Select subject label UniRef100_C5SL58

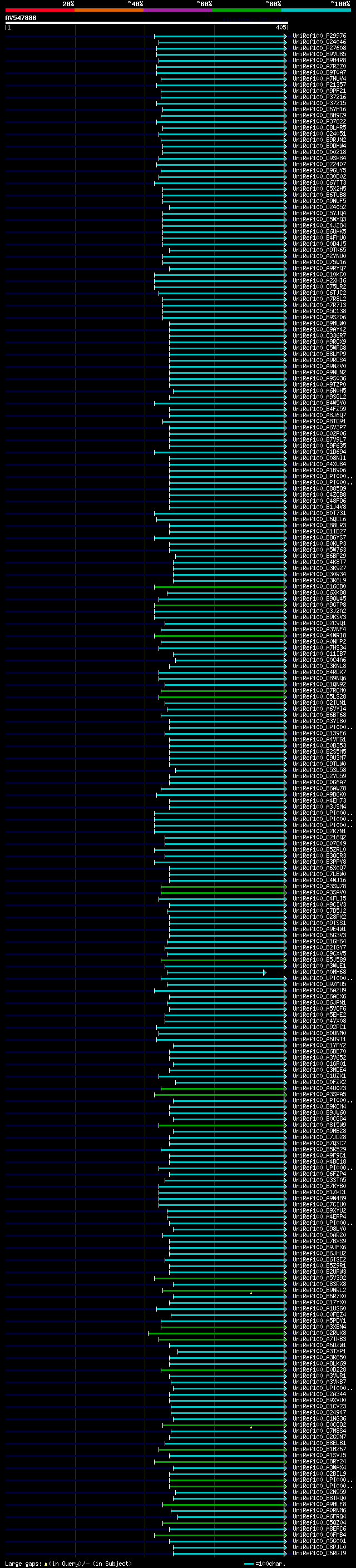pos(319,769)
